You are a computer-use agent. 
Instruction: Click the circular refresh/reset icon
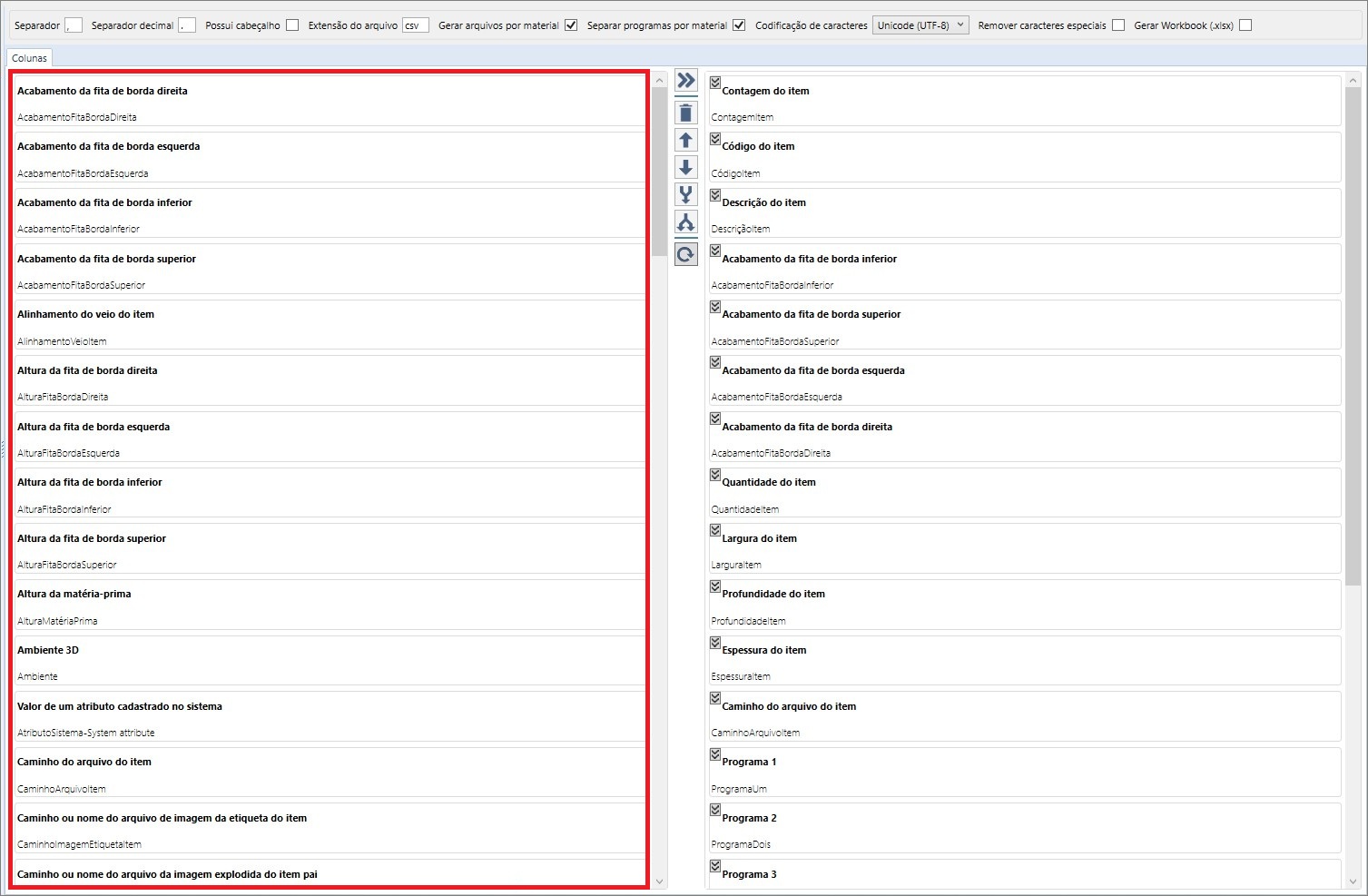[685, 254]
